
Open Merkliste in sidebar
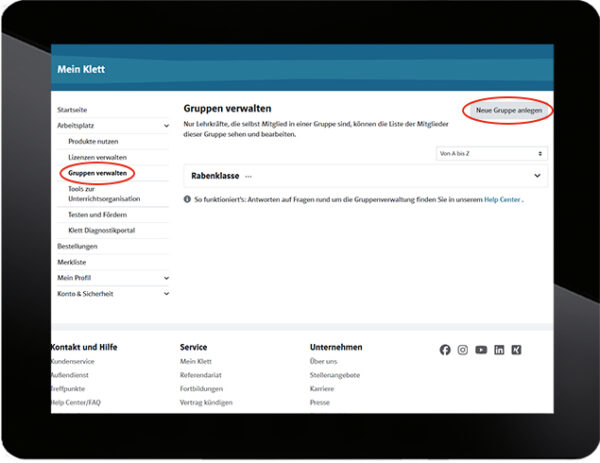click(72, 262)
